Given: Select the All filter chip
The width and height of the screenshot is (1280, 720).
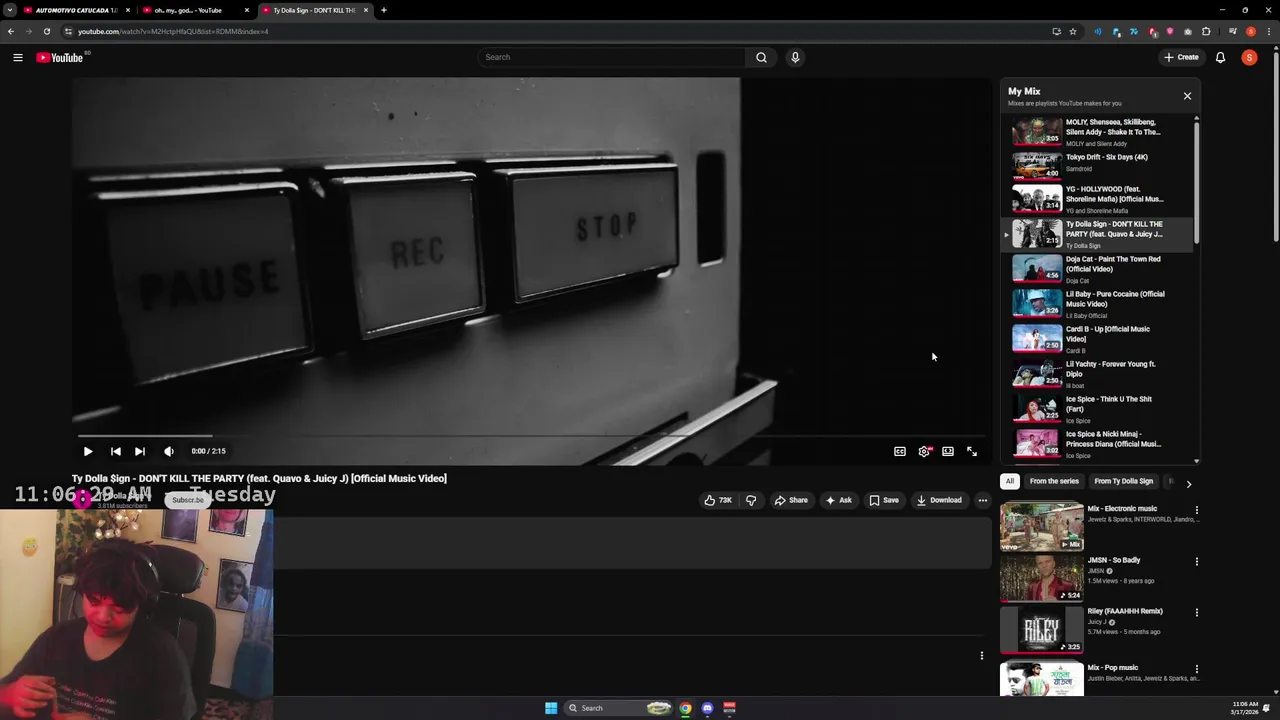Looking at the screenshot, I should point(1010,481).
